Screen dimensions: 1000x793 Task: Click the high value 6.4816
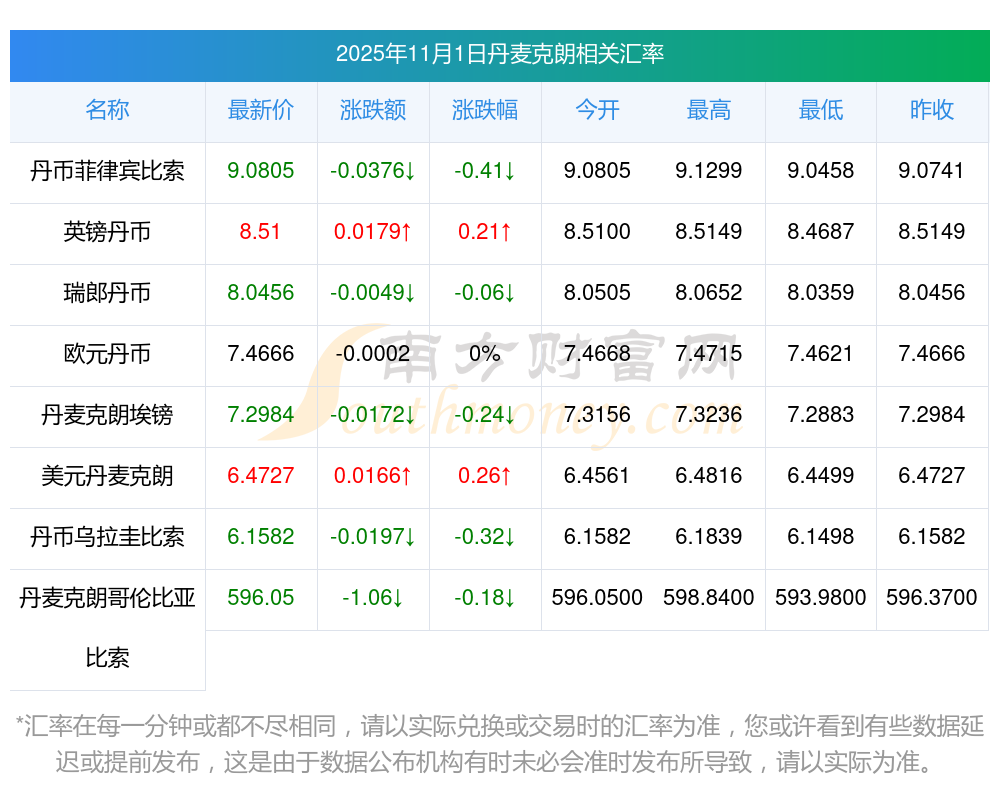[x=709, y=475]
